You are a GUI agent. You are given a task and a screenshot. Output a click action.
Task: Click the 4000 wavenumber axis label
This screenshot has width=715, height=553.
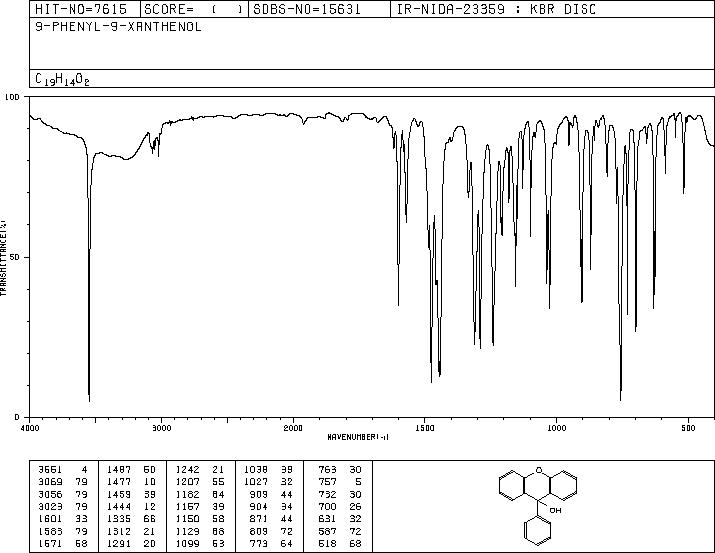(x=30, y=428)
